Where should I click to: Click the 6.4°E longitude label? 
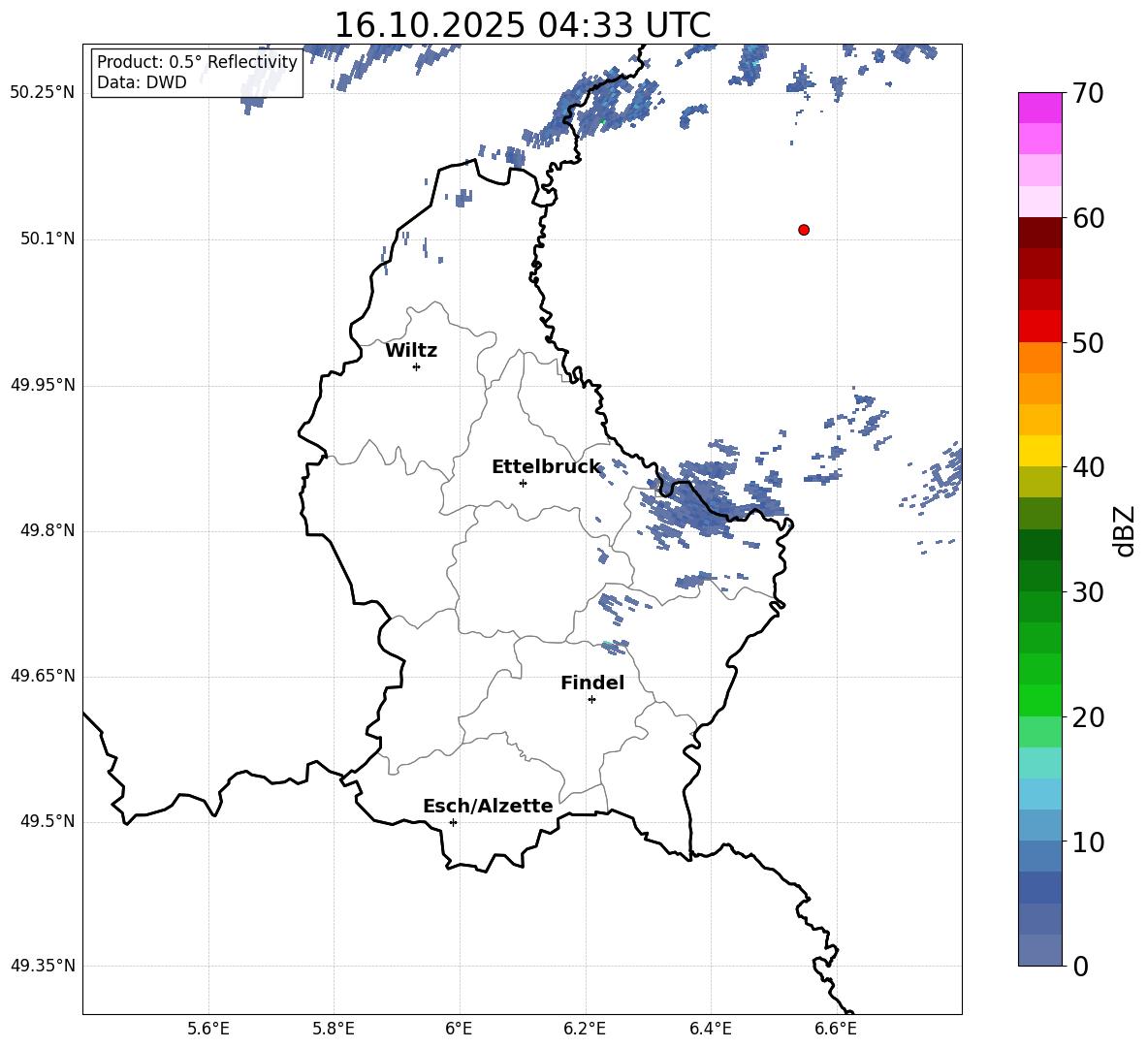tap(710, 1029)
